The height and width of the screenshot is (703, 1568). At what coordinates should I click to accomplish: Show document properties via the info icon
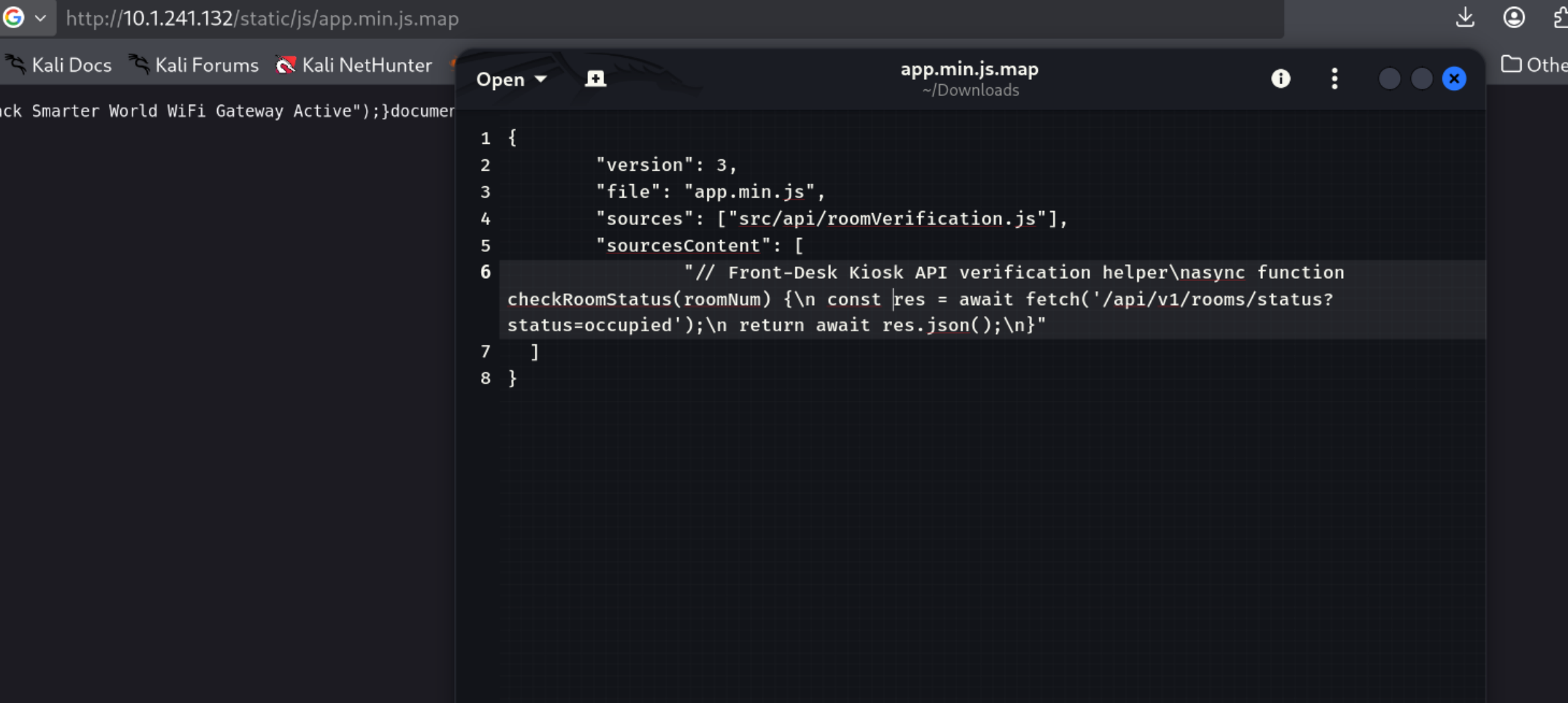click(x=1280, y=79)
